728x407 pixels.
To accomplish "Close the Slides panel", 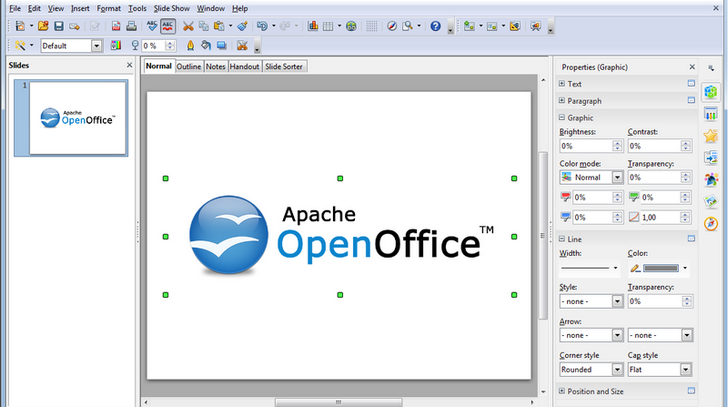I will click(x=130, y=65).
